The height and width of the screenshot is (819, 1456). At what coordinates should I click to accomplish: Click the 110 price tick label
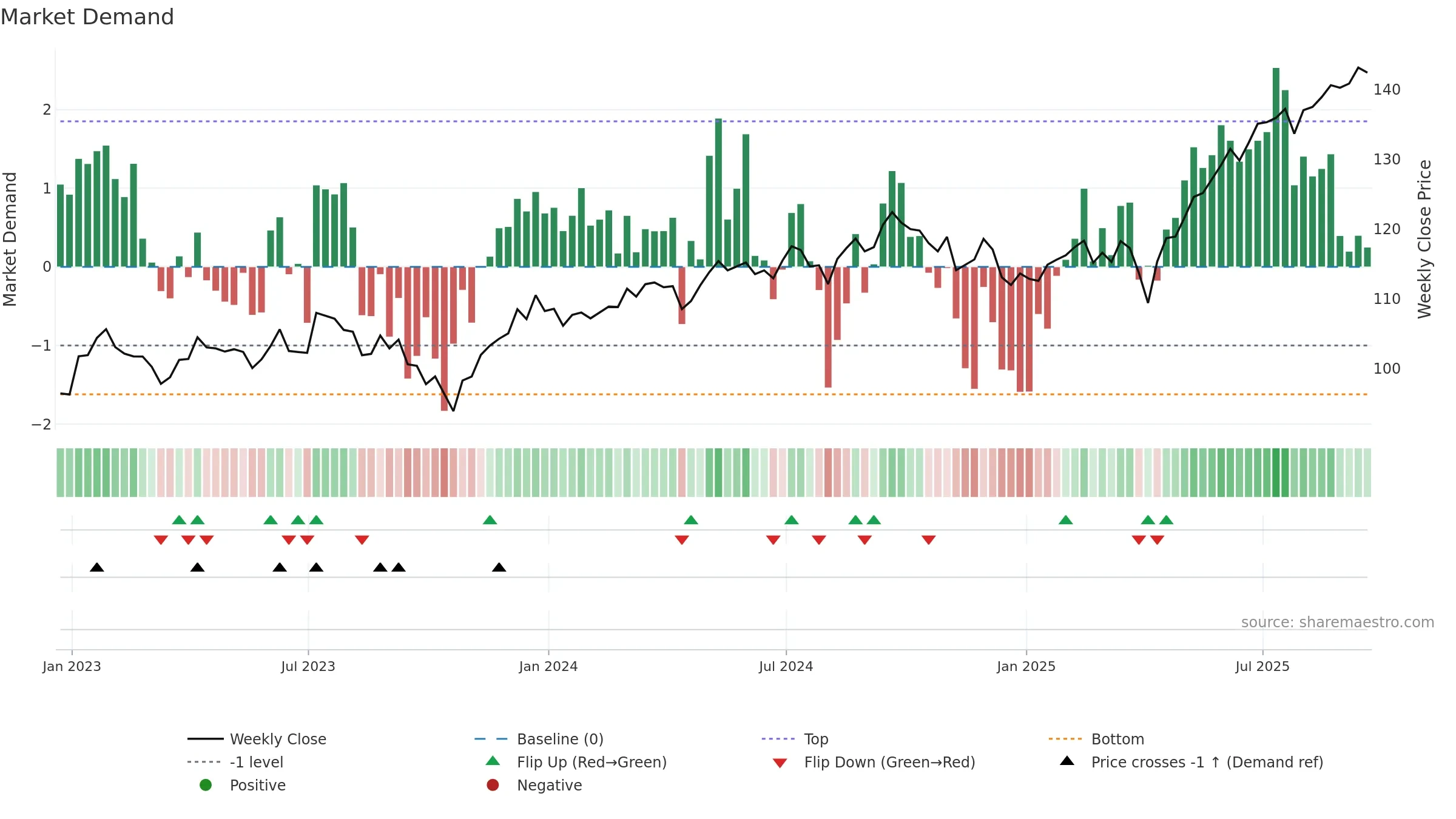[x=1387, y=299]
